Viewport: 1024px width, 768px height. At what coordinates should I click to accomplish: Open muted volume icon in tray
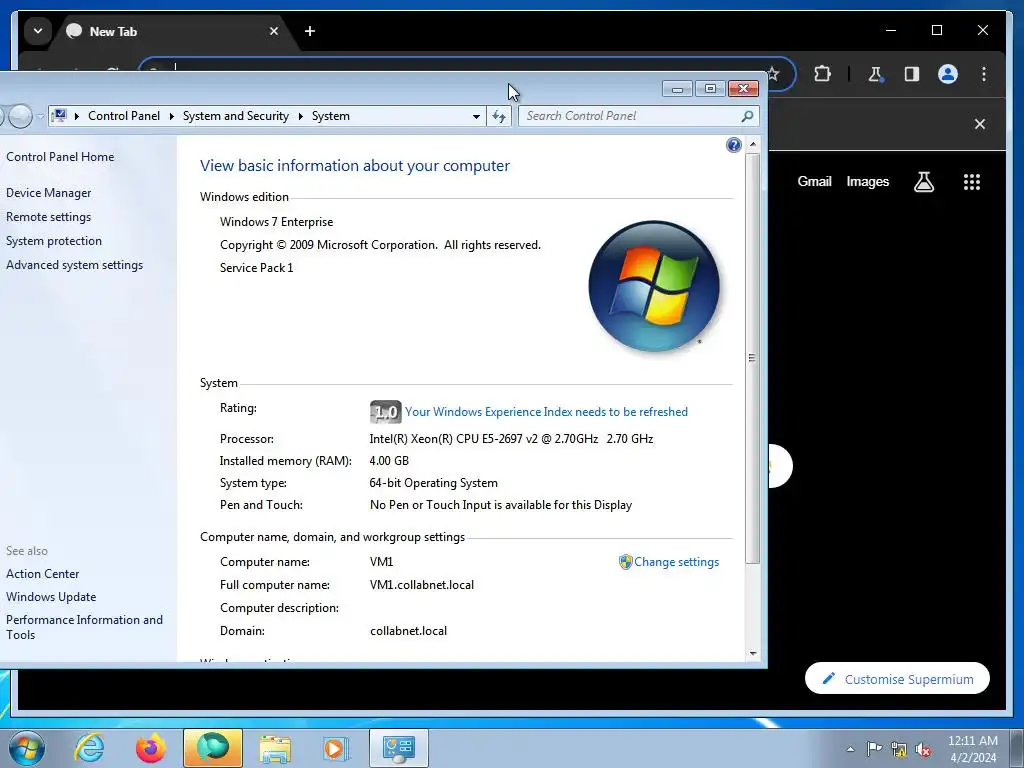coord(923,749)
